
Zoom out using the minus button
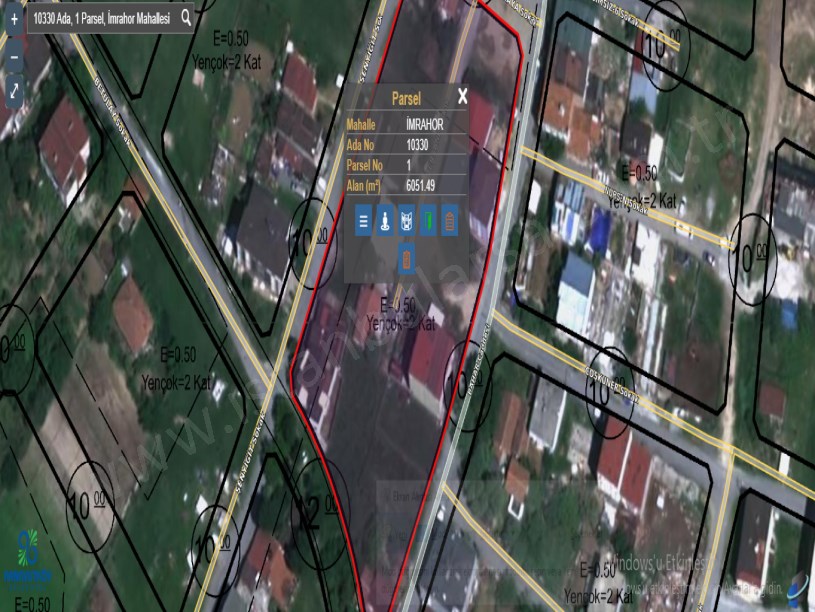click(13, 59)
